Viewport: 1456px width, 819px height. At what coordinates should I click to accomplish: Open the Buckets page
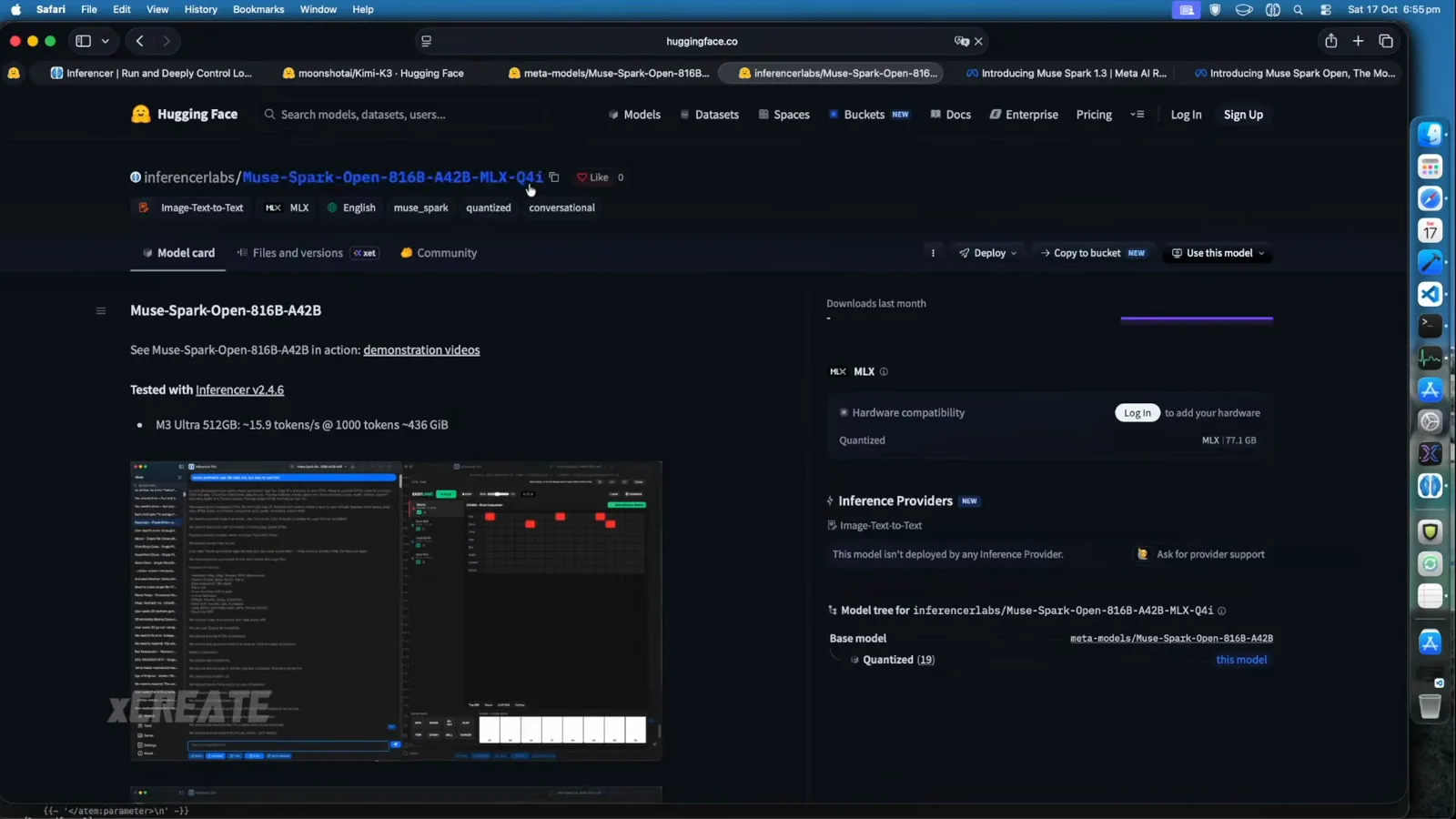pos(868,115)
